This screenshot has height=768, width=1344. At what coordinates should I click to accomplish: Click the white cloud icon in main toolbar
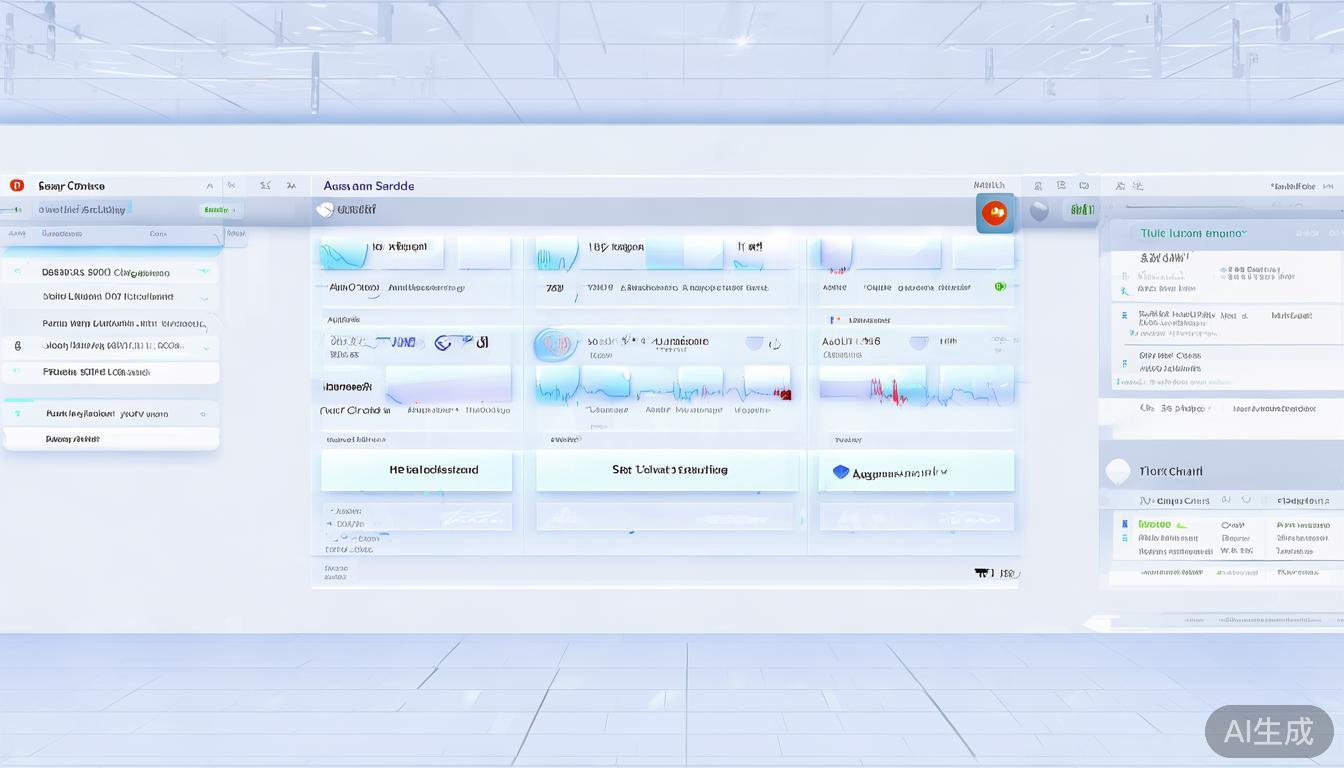(x=325, y=210)
